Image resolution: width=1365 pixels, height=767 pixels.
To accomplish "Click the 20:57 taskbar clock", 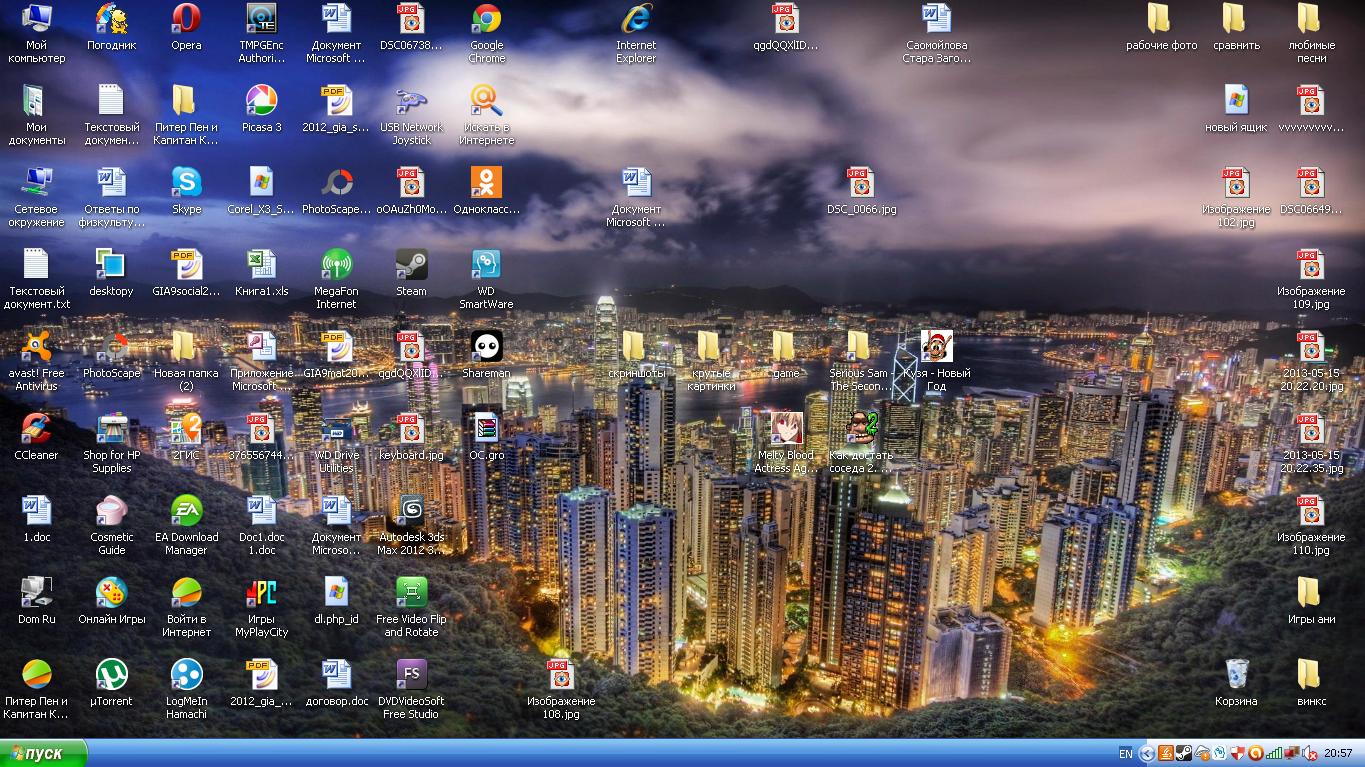I will (x=1338, y=754).
